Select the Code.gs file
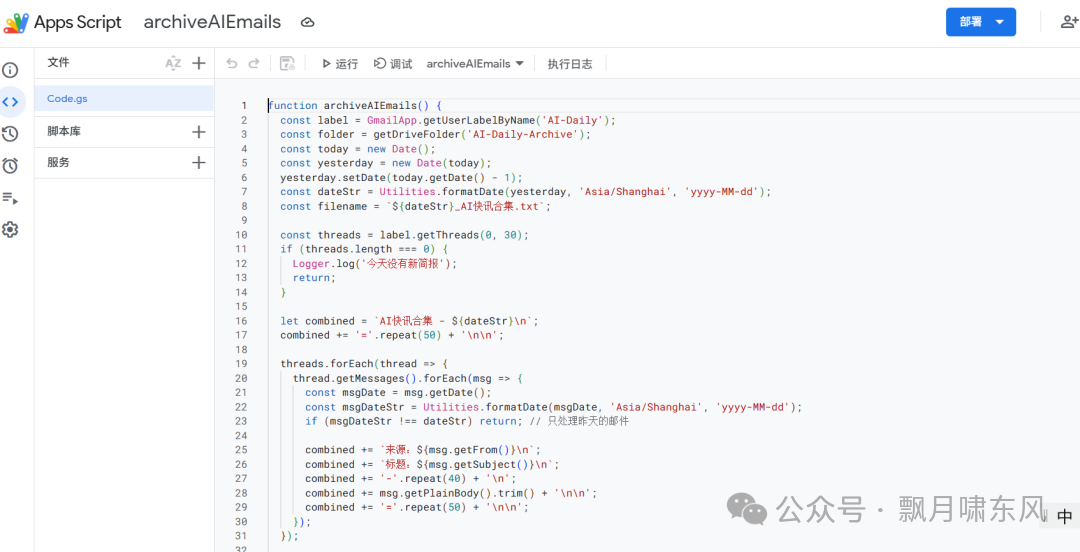This screenshot has height=552, width=1080. [124, 99]
